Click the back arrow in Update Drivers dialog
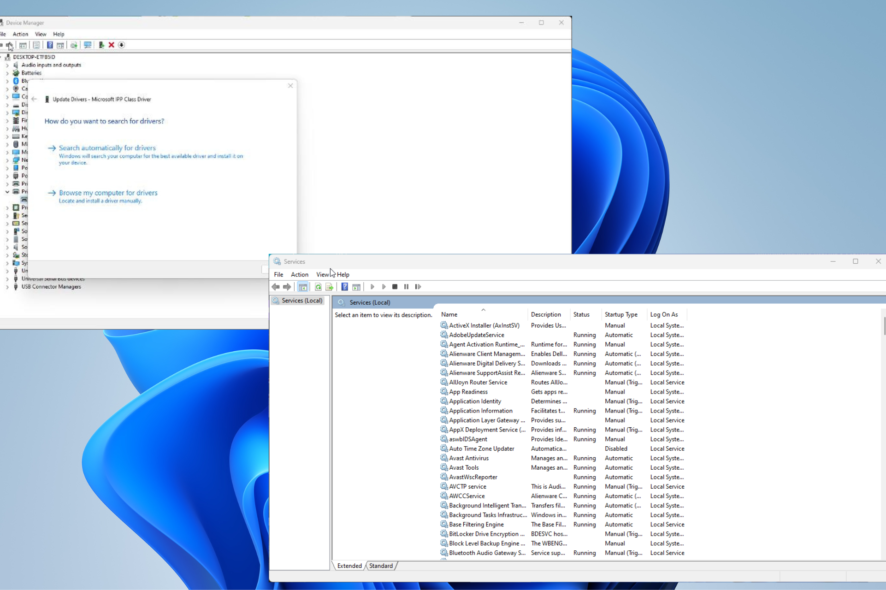 pos(34,99)
